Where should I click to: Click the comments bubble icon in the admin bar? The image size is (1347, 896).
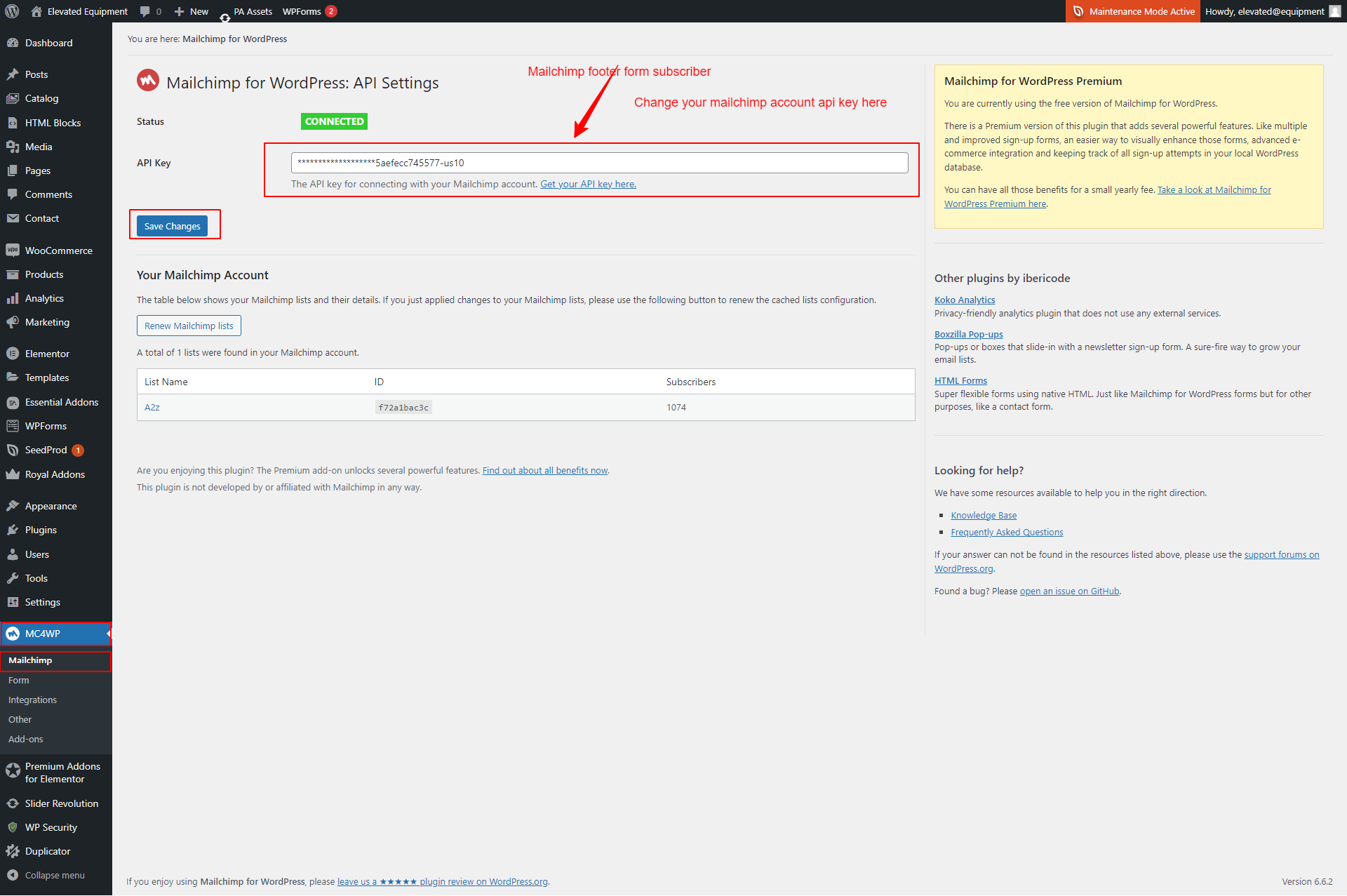coord(145,11)
